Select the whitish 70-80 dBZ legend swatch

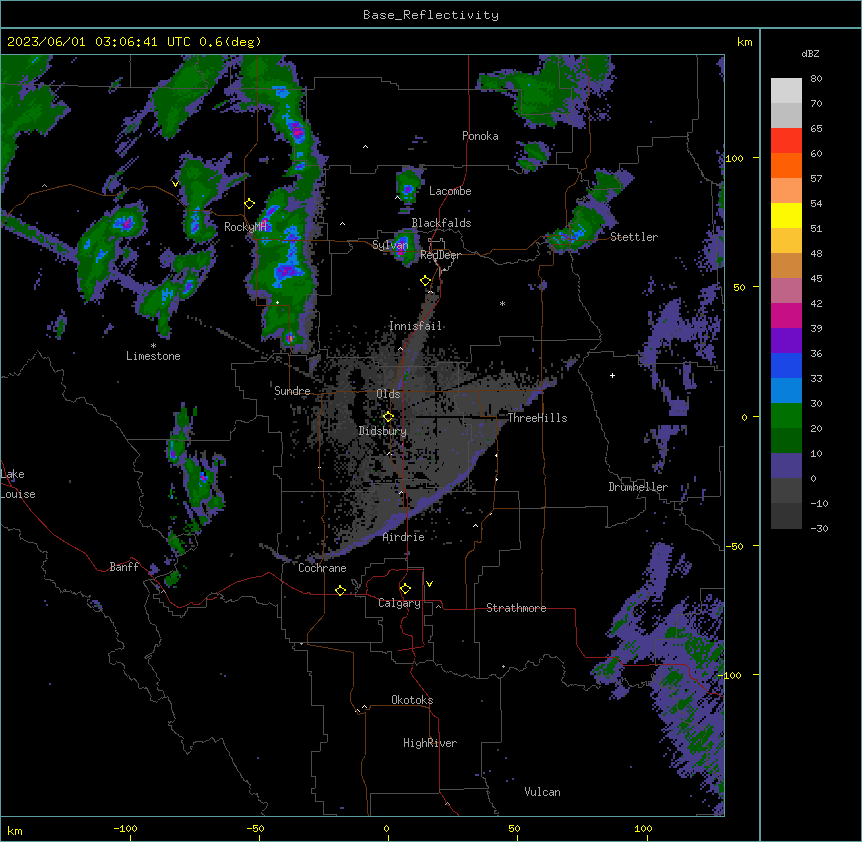click(786, 91)
